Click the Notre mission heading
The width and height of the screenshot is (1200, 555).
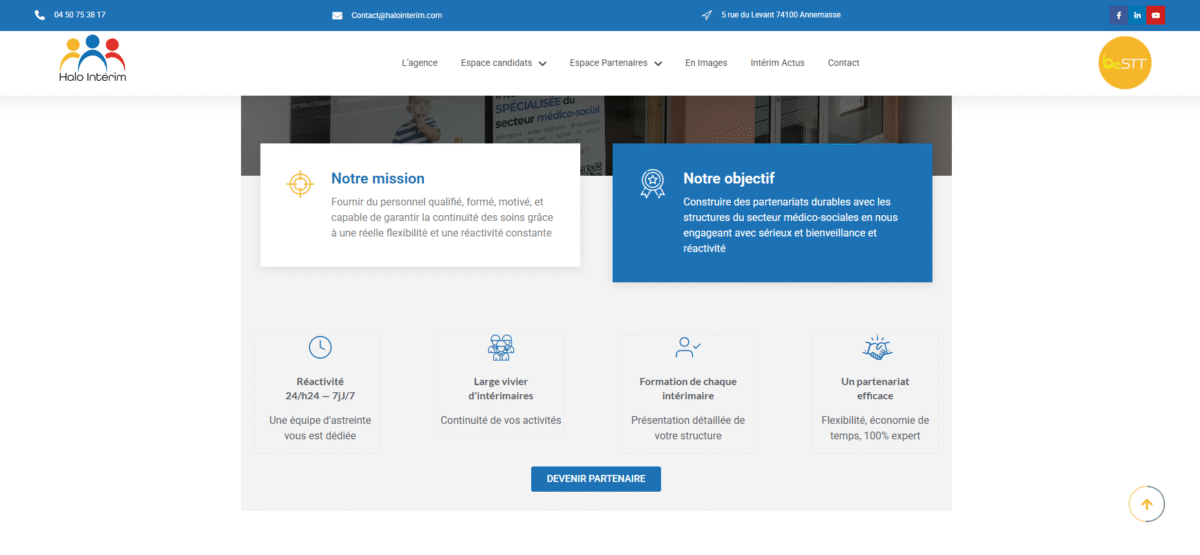click(x=378, y=178)
